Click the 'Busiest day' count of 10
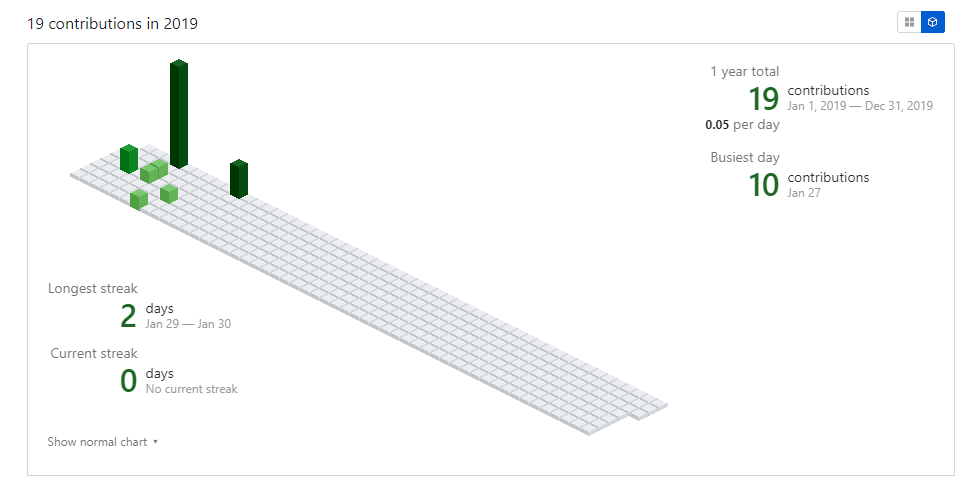The height and width of the screenshot is (480, 962). click(x=763, y=184)
